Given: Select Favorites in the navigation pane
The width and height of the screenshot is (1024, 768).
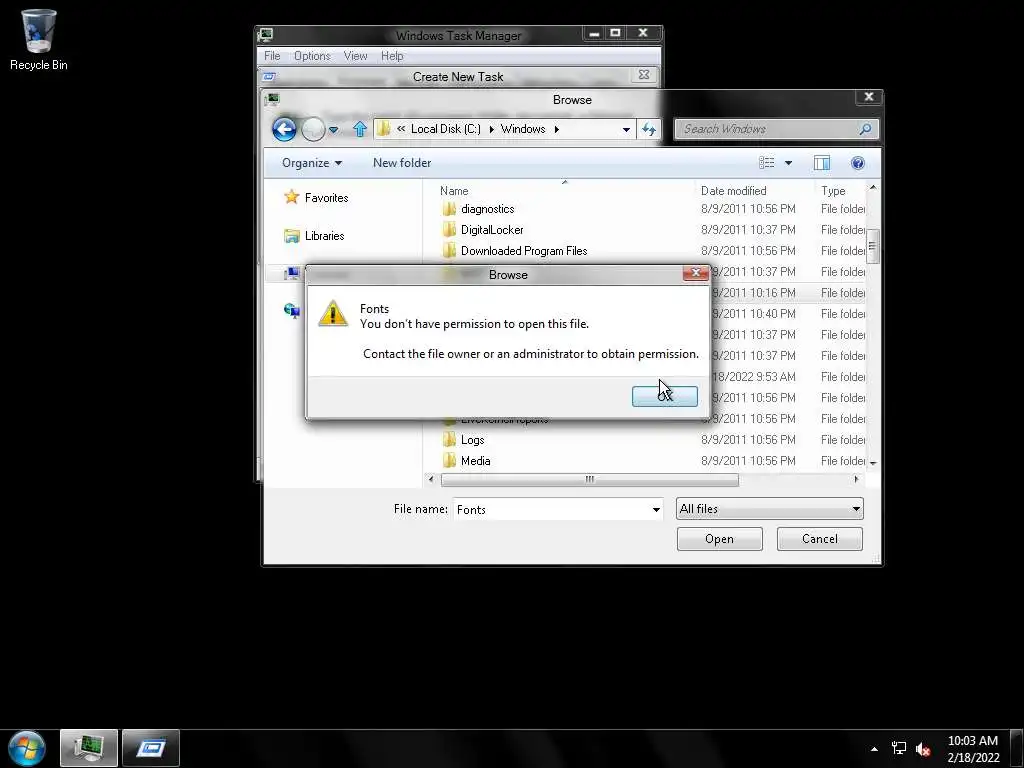Looking at the screenshot, I should (x=327, y=198).
